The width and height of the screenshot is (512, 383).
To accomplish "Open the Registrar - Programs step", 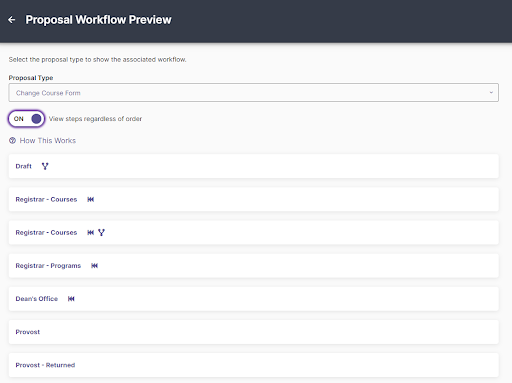I will tap(253, 266).
